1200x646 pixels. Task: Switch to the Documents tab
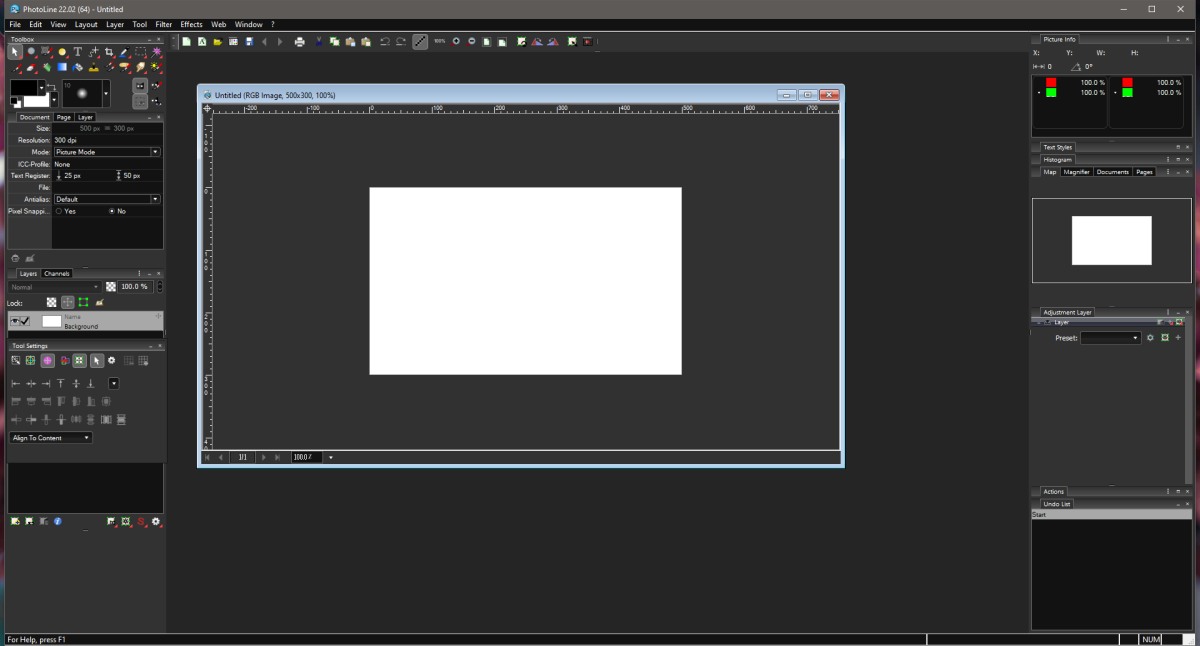(x=1112, y=172)
